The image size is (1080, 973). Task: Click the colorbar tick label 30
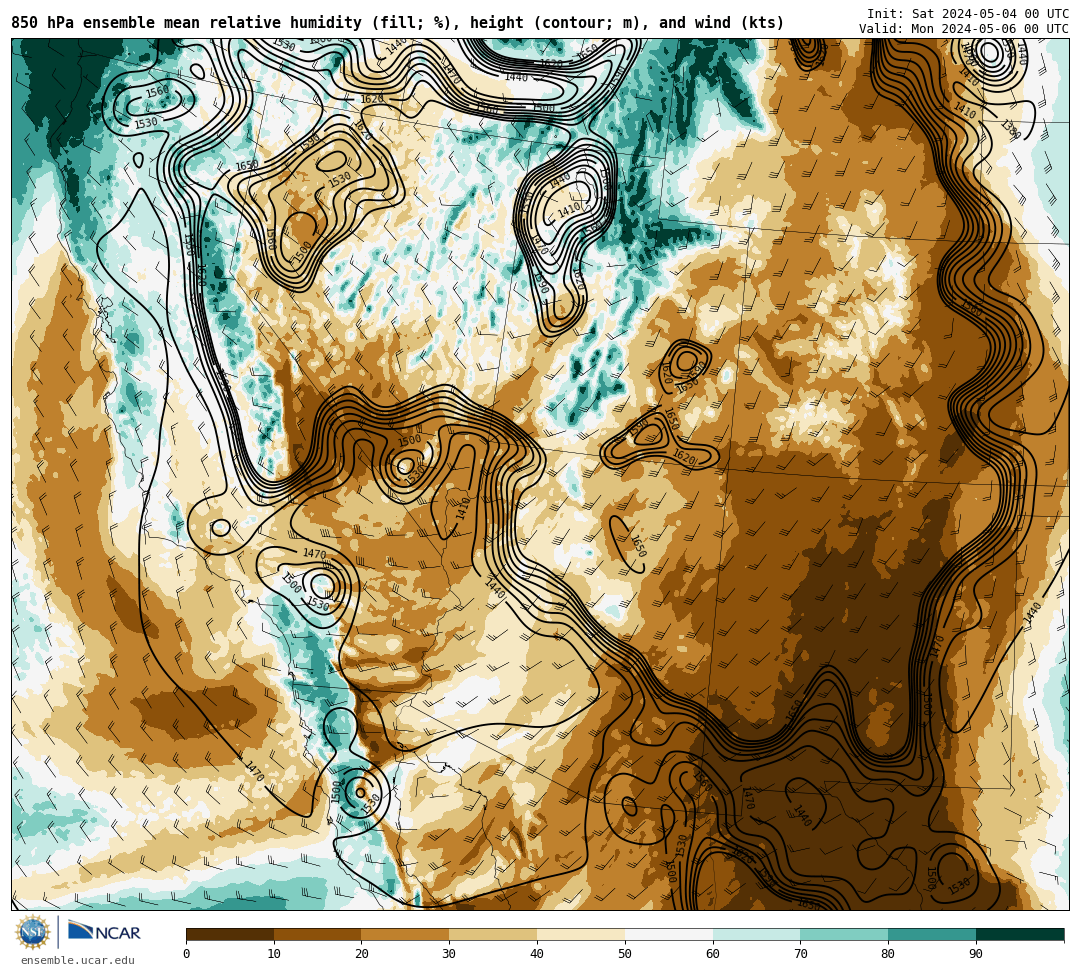pos(449,954)
